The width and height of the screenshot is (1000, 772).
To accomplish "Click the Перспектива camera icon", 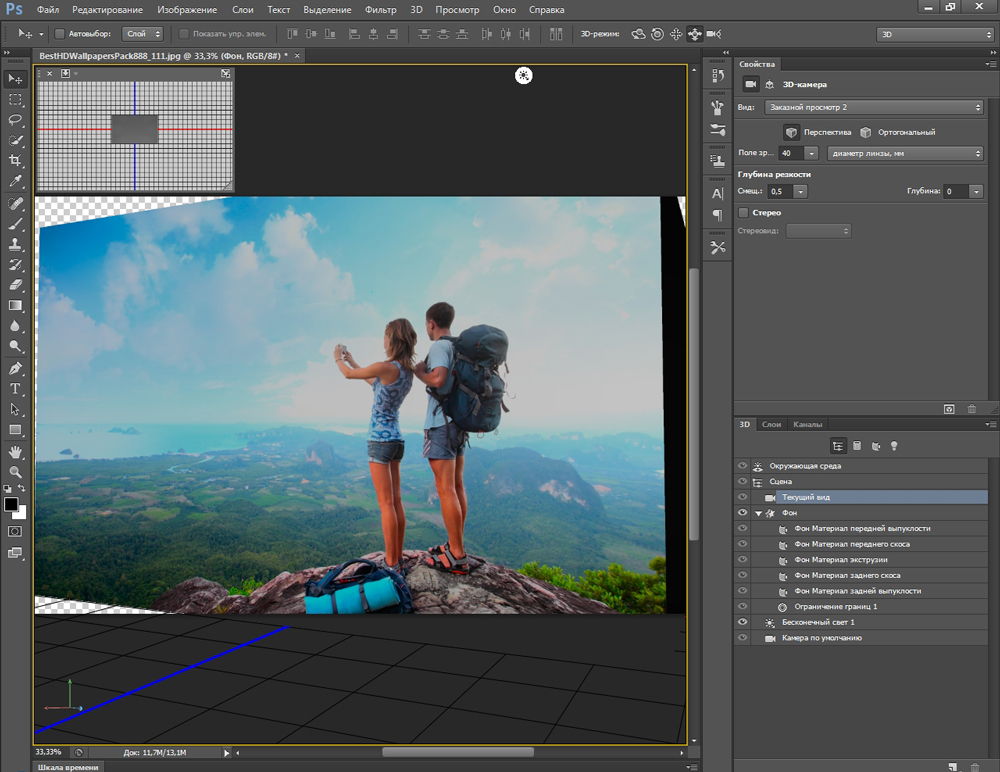I will click(x=790, y=132).
